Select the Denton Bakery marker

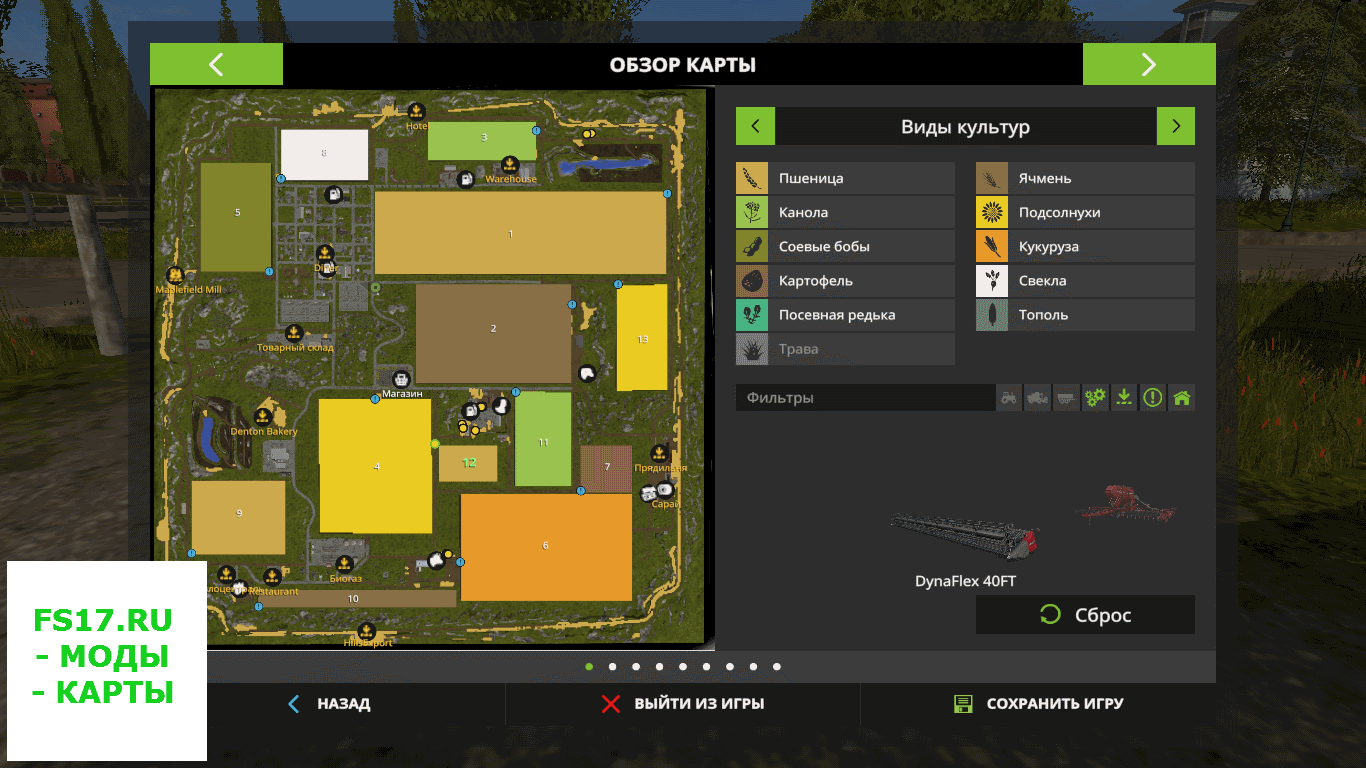click(x=263, y=417)
